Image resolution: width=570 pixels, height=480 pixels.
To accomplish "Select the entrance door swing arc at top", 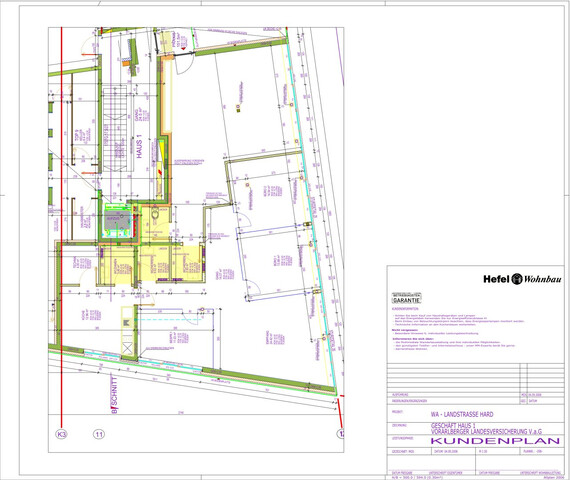I will pos(184,65).
